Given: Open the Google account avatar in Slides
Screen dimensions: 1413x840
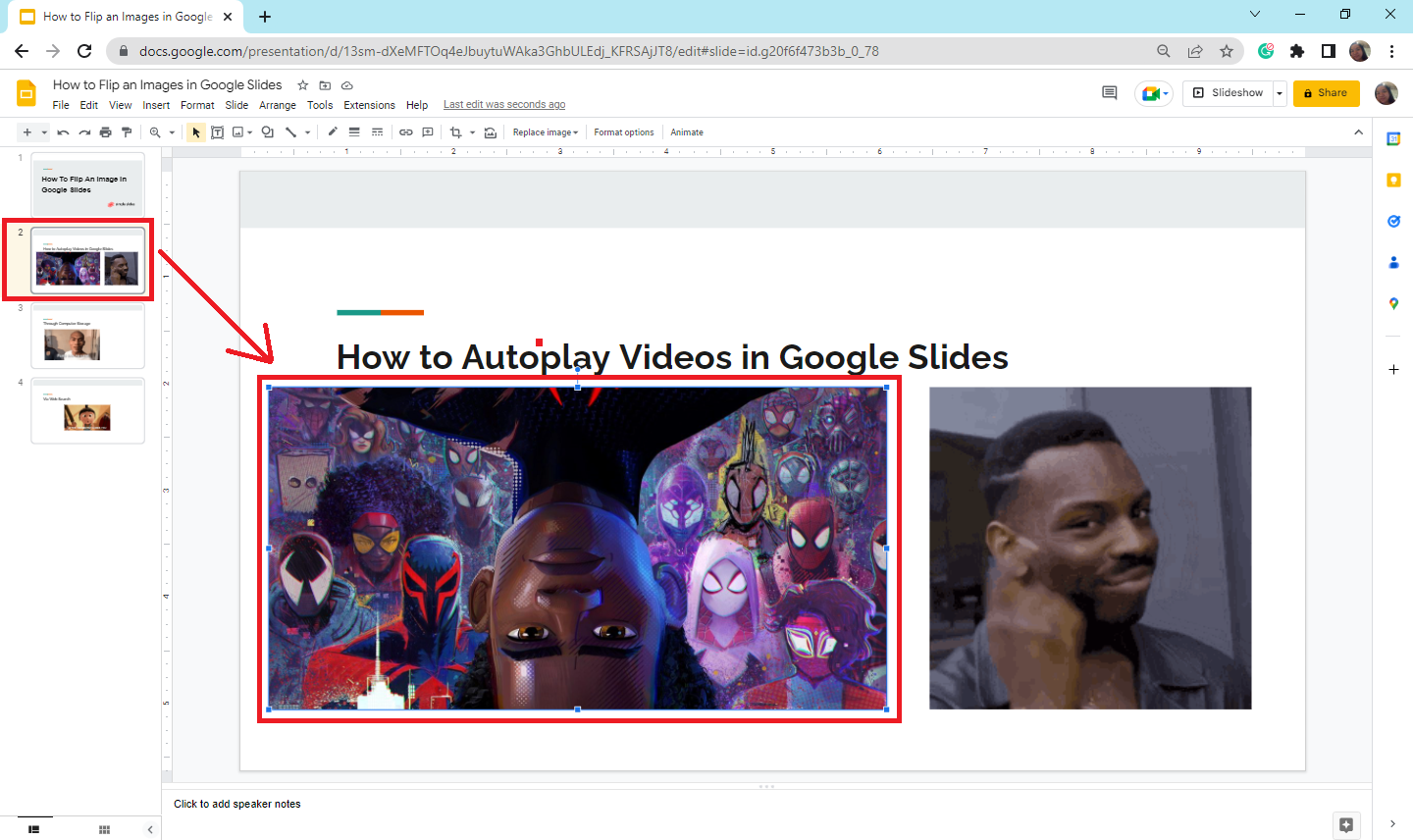Looking at the screenshot, I should click(x=1387, y=93).
